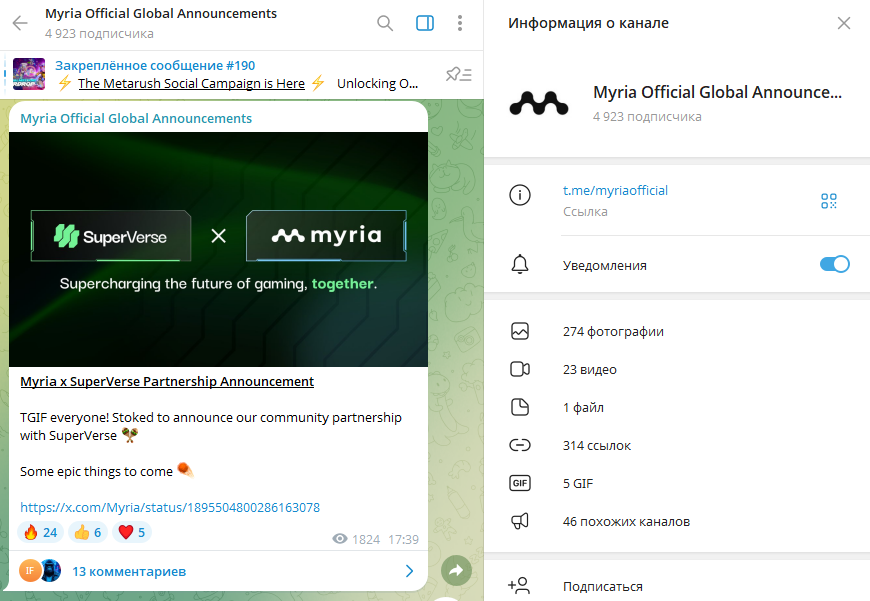Add thumbs up reaction with 6 count
The height and width of the screenshot is (601, 870).
tap(88, 532)
